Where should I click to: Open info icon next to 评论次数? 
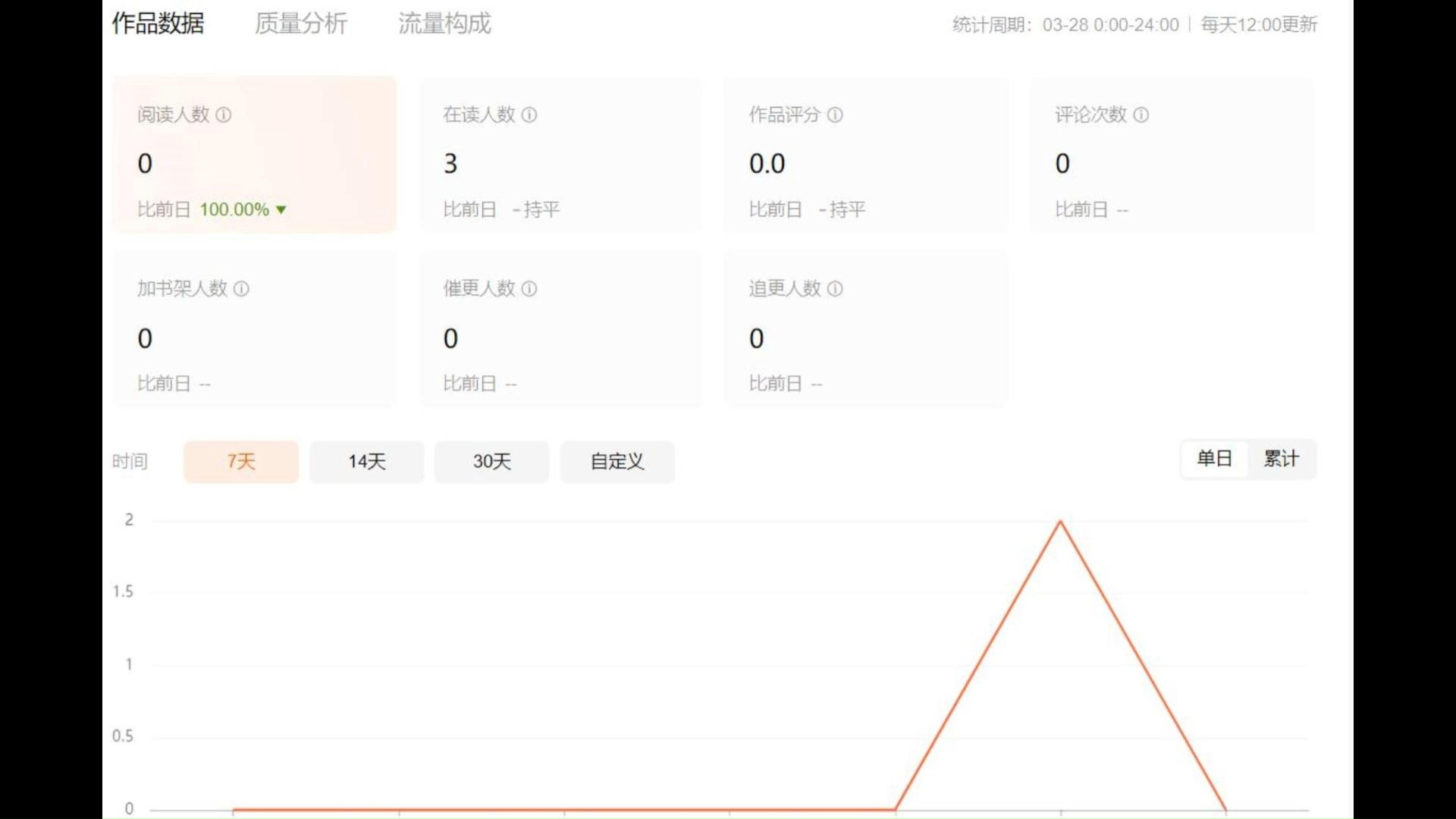coord(1141,115)
